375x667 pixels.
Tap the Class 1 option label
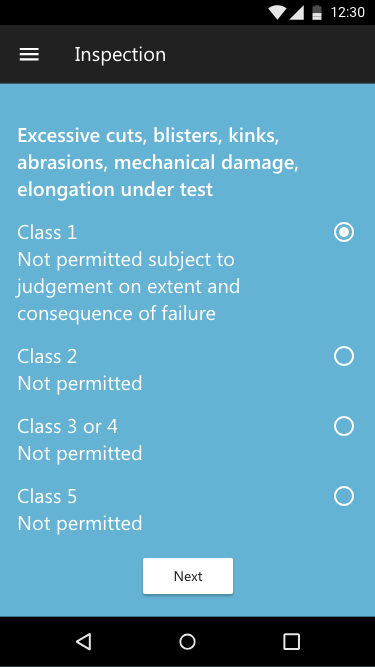click(x=47, y=232)
